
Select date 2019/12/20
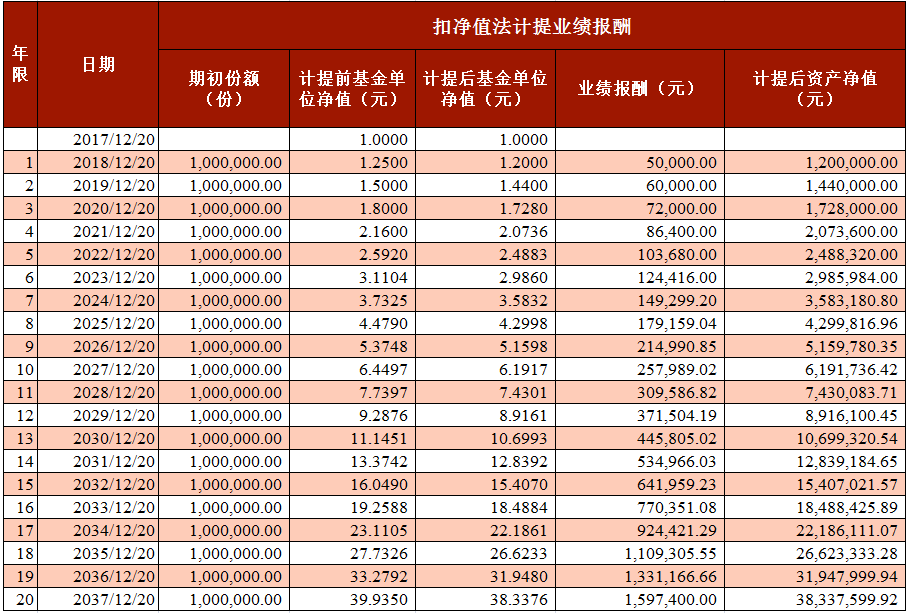pyautogui.click(x=98, y=186)
